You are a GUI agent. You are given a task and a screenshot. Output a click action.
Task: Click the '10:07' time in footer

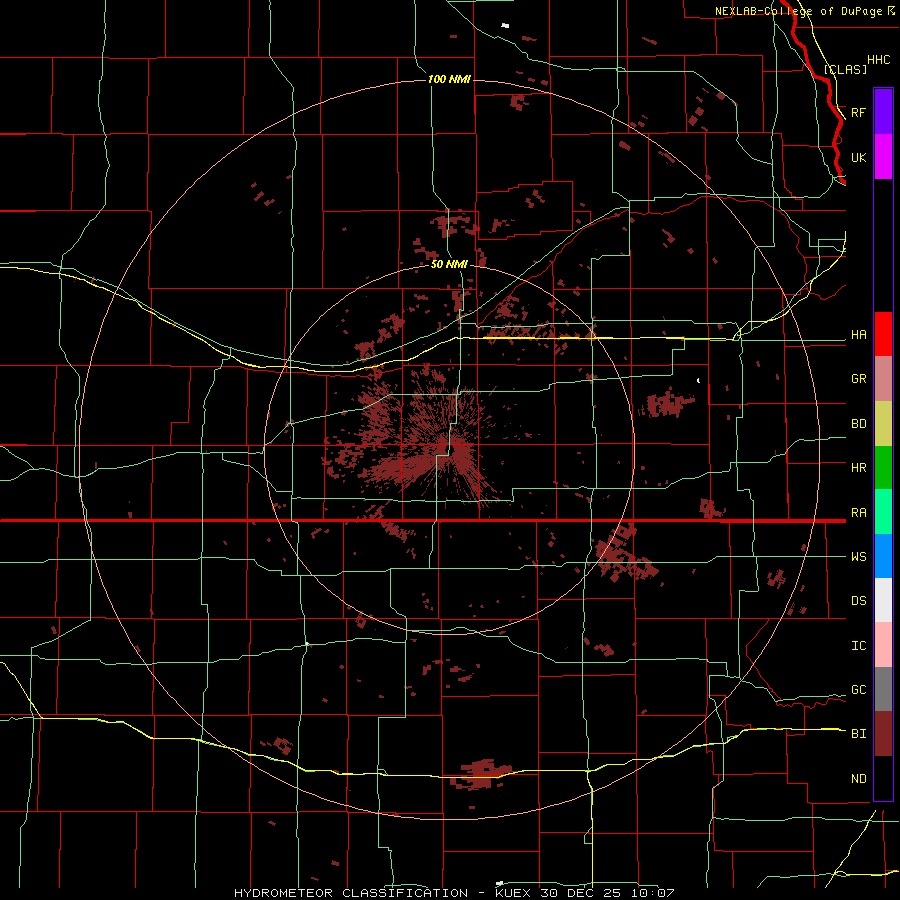coord(654,893)
